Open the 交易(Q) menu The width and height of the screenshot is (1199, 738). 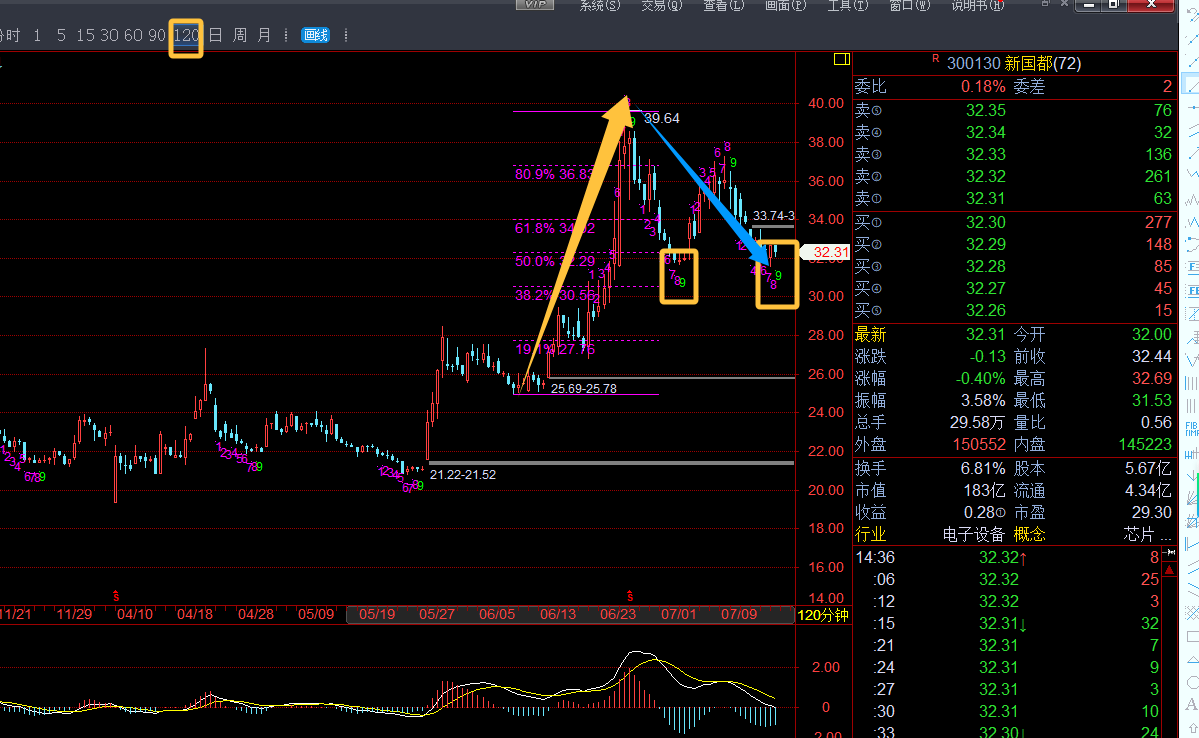pyautogui.click(x=661, y=5)
